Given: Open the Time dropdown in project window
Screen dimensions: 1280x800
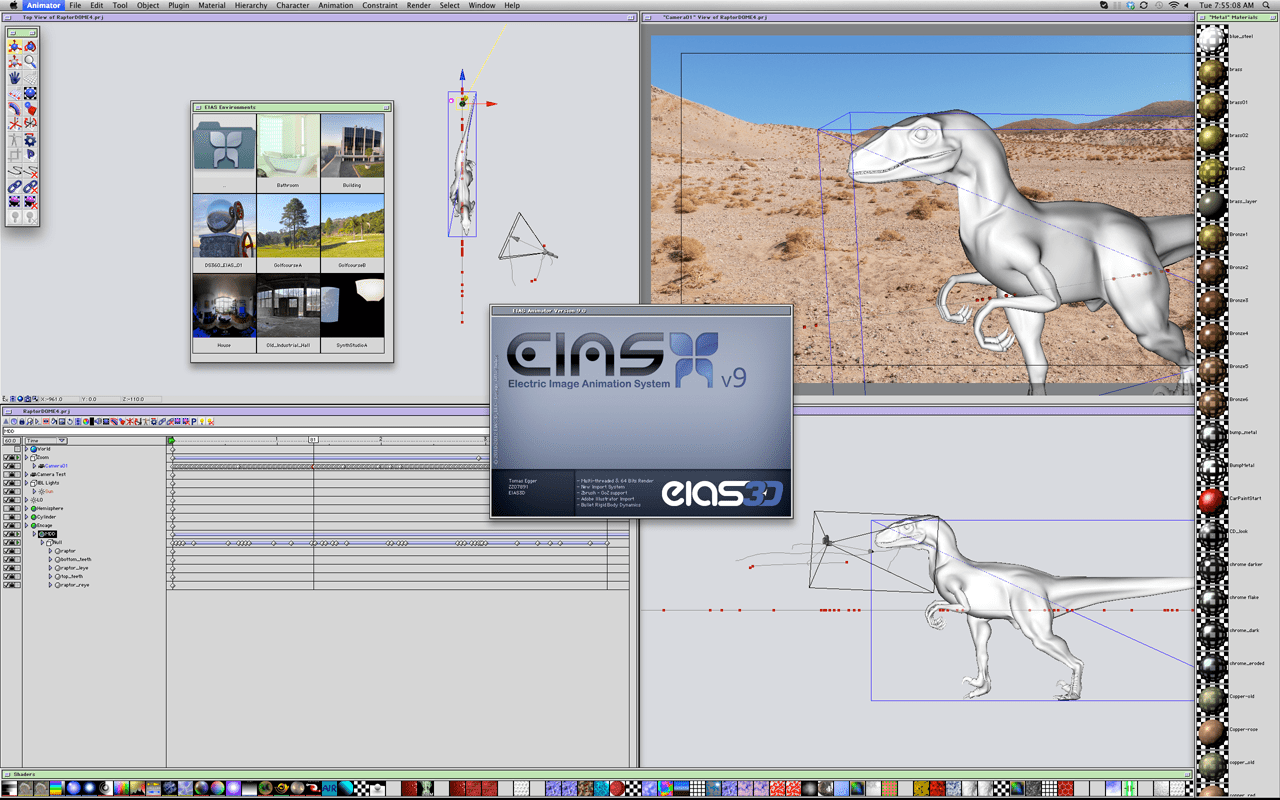Looking at the screenshot, I should point(46,440).
